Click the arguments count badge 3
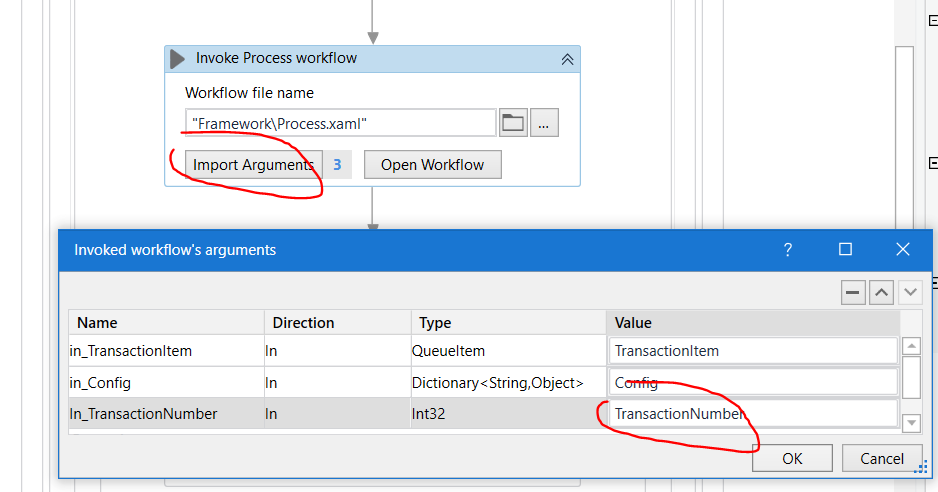This screenshot has width=938, height=492. (x=337, y=165)
